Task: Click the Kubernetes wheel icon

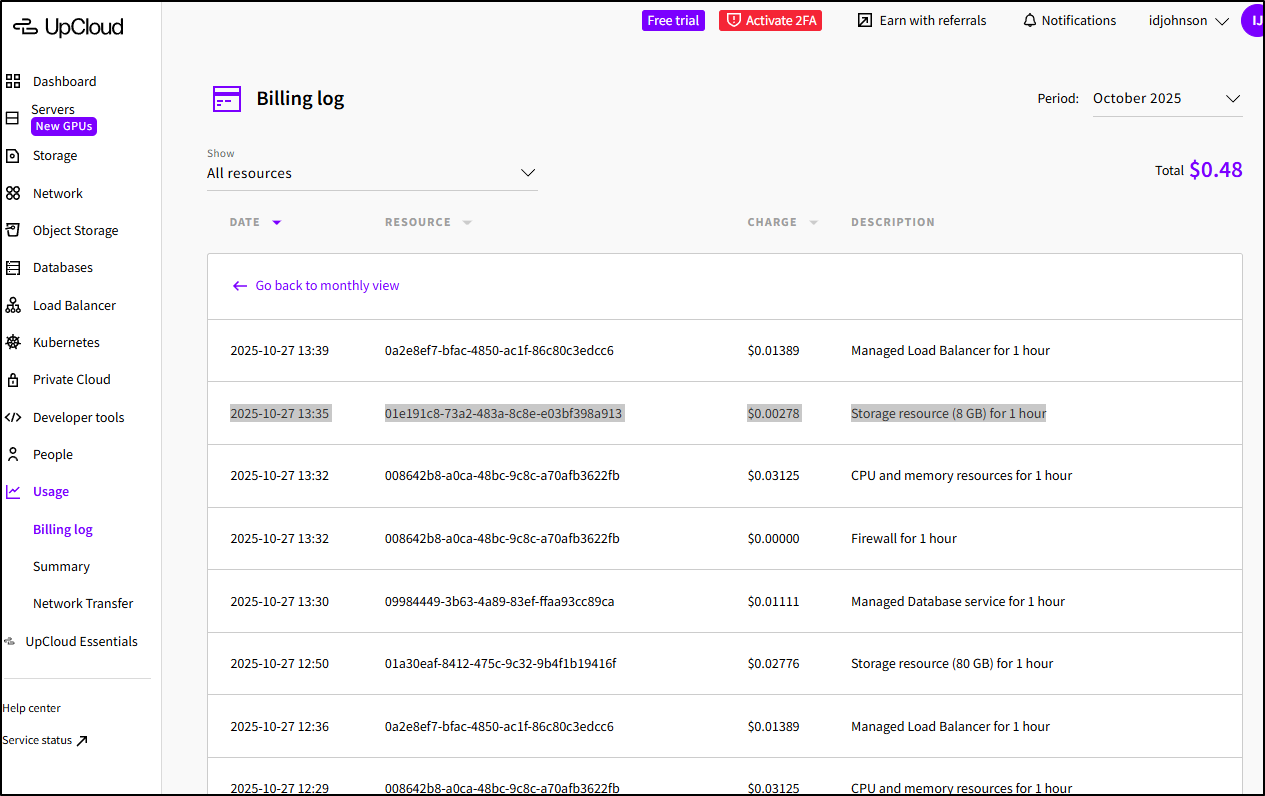Action: click(13, 342)
